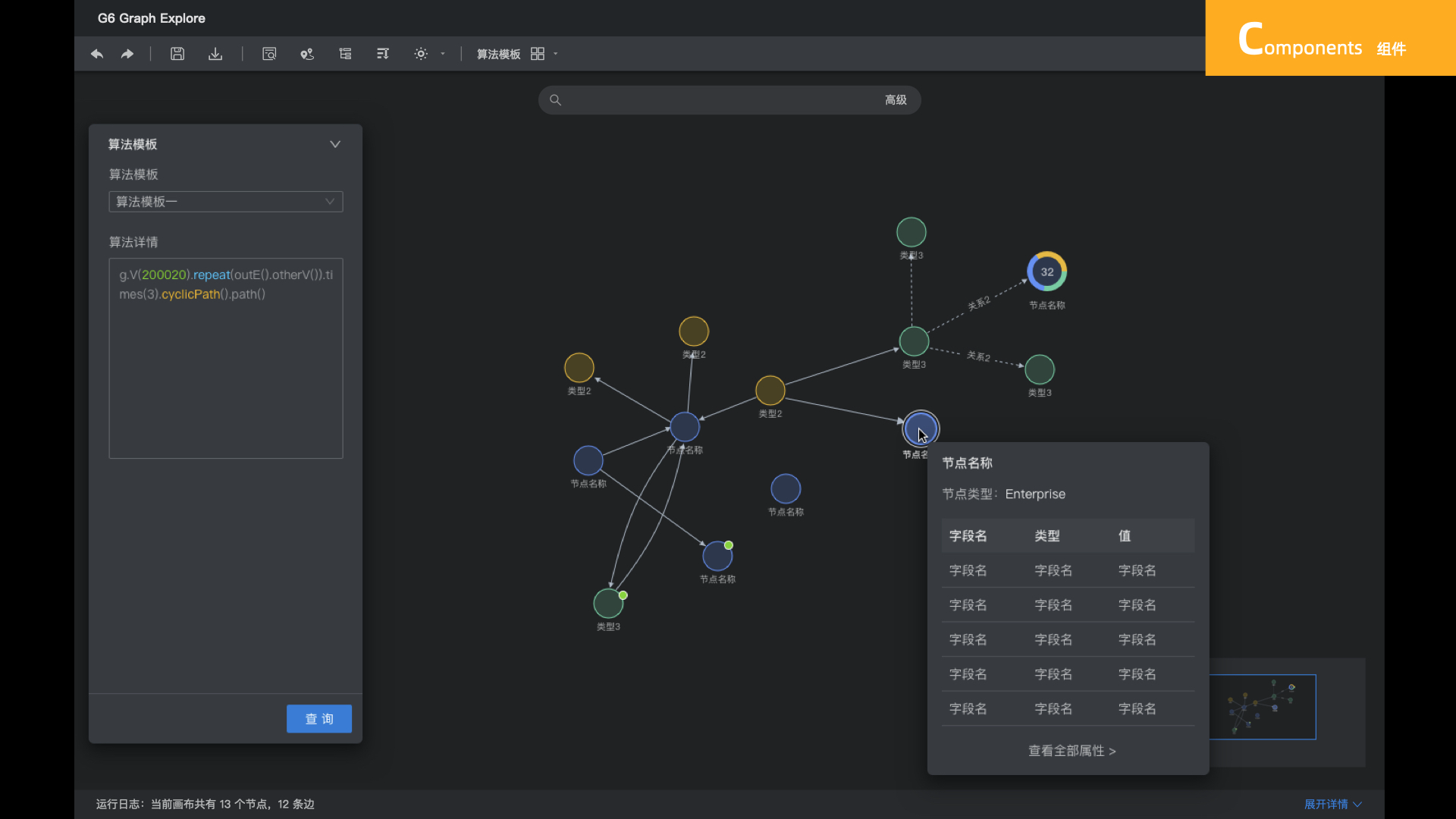Viewport: 1456px width, 819px height.
Task: Click the save floppy disk icon
Action: [x=177, y=54]
